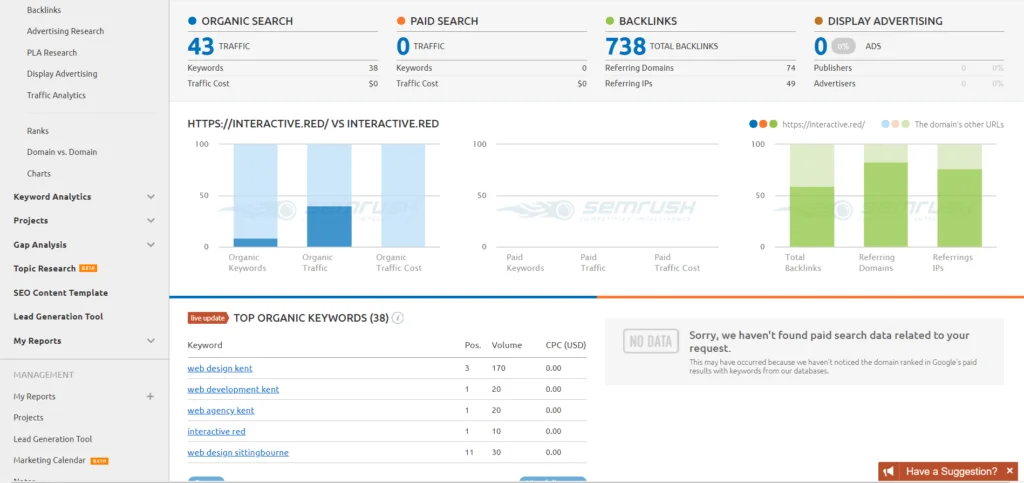Image resolution: width=1024 pixels, height=483 pixels.
Task: Open the 'web design kent' keyword link
Action: click(x=219, y=368)
